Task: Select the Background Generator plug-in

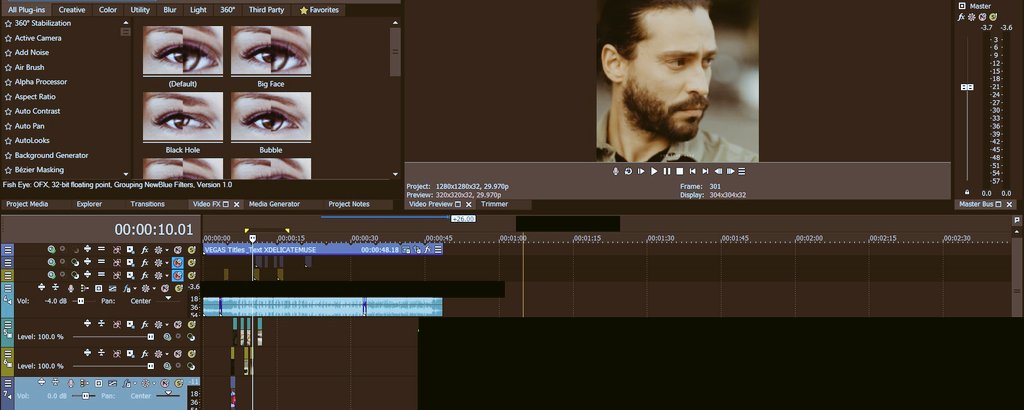Action: [52, 155]
